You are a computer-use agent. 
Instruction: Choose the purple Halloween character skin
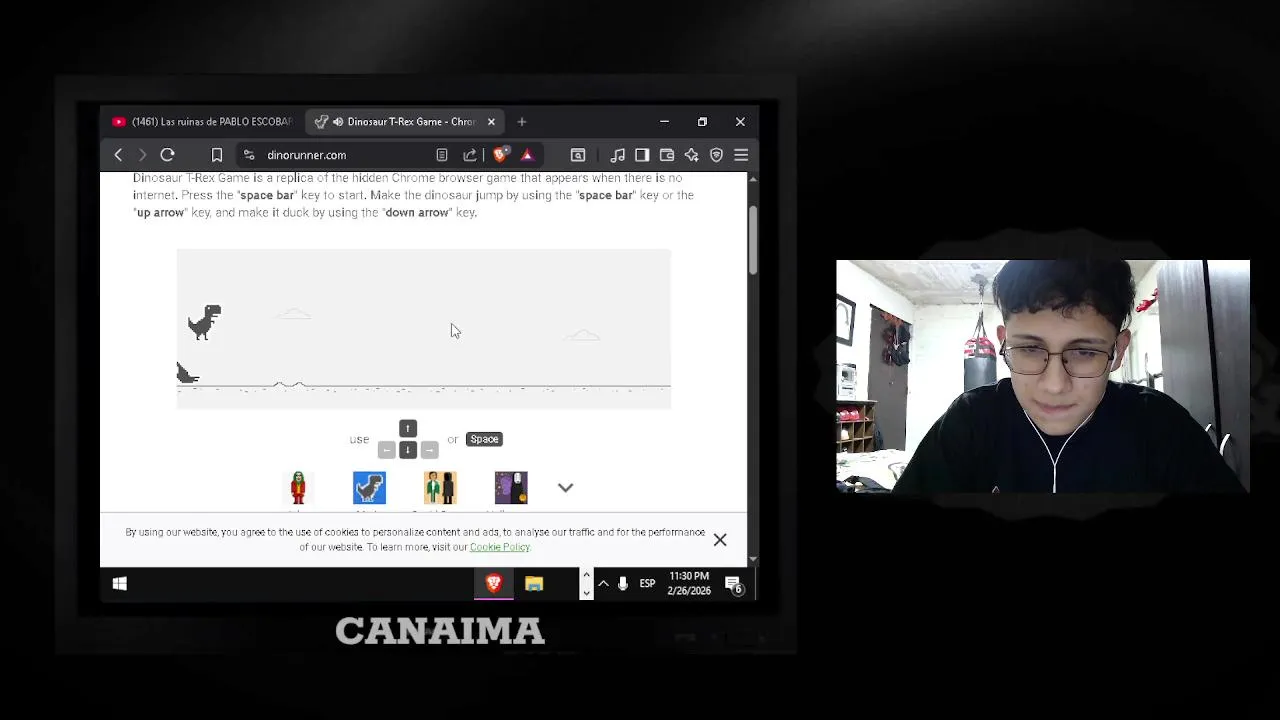pyautogui.click(x=511, y=488)
